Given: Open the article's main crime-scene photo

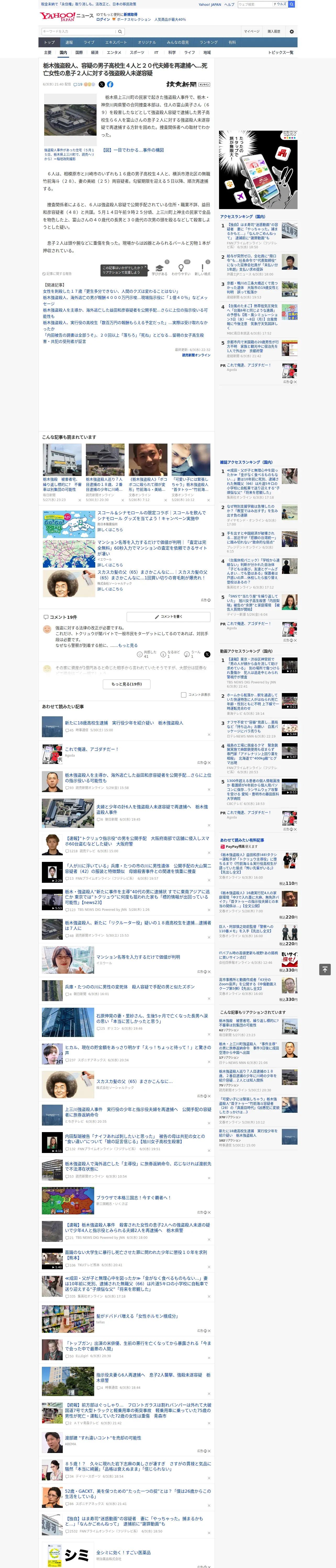Looking at the screenshot, I should [x=70, y=119].
